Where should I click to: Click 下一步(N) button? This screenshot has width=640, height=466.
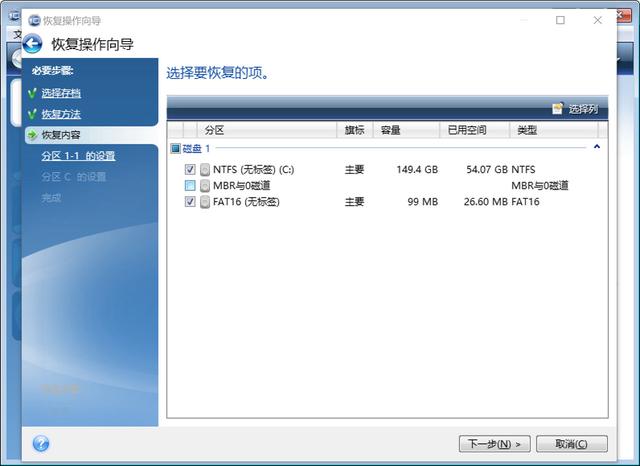pos(494,444)
